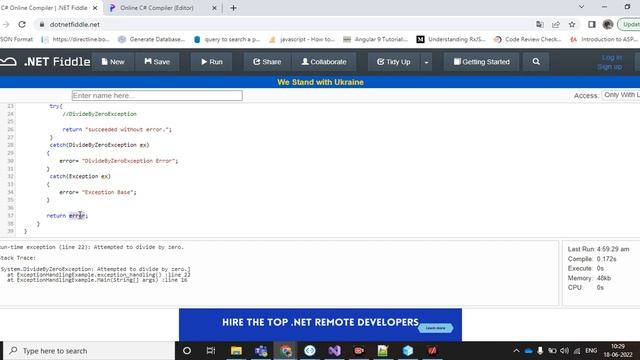Click the return error line in the editor
The width and height of the screenshot is (640, 360).
(67, 216)
